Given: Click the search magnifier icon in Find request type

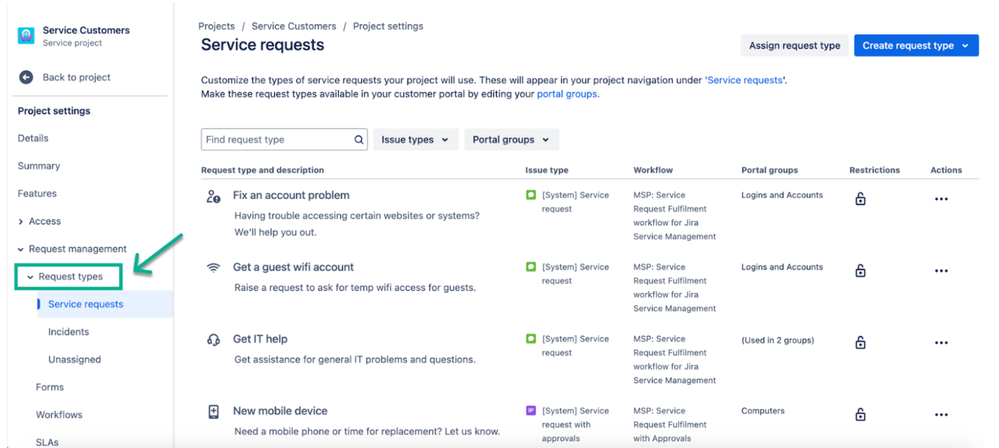Looking at the screenshot, I should (x=359, y=140).
